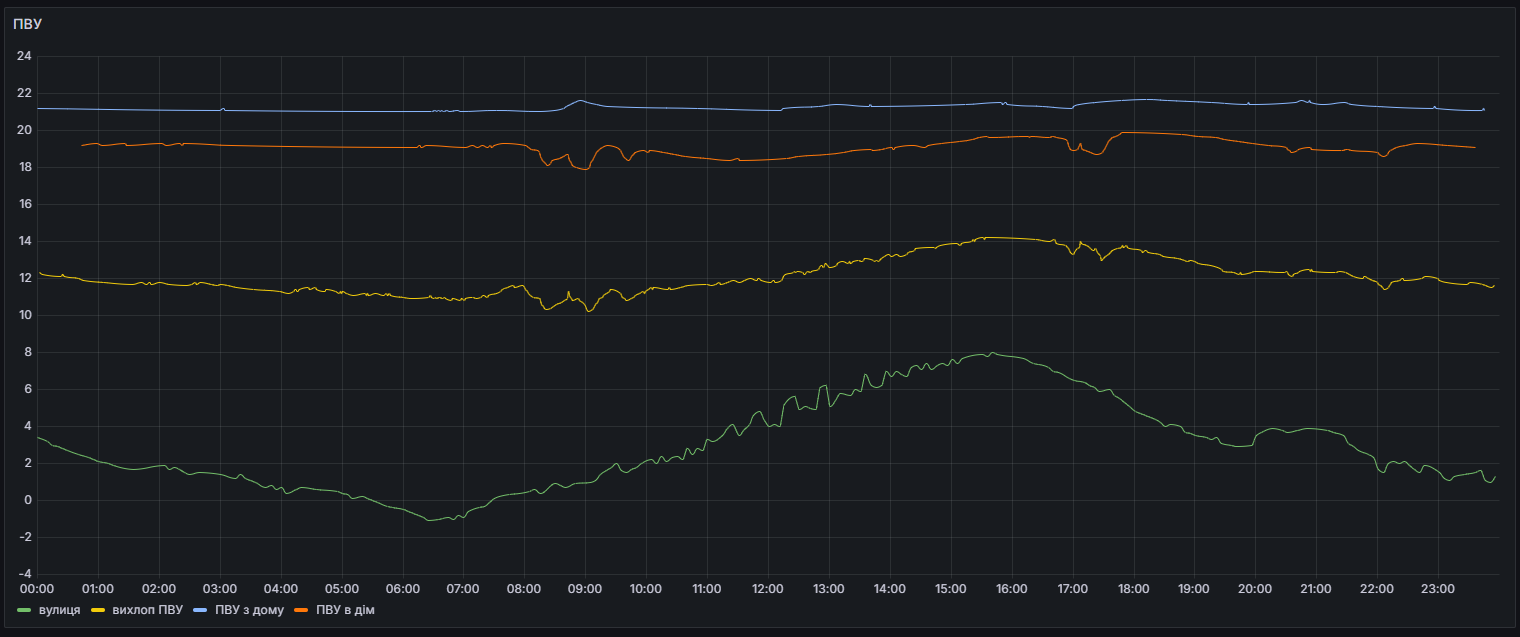Click the 20 value axis label
The height and width of the screenshot is (637, 1520).
(25, 130)
